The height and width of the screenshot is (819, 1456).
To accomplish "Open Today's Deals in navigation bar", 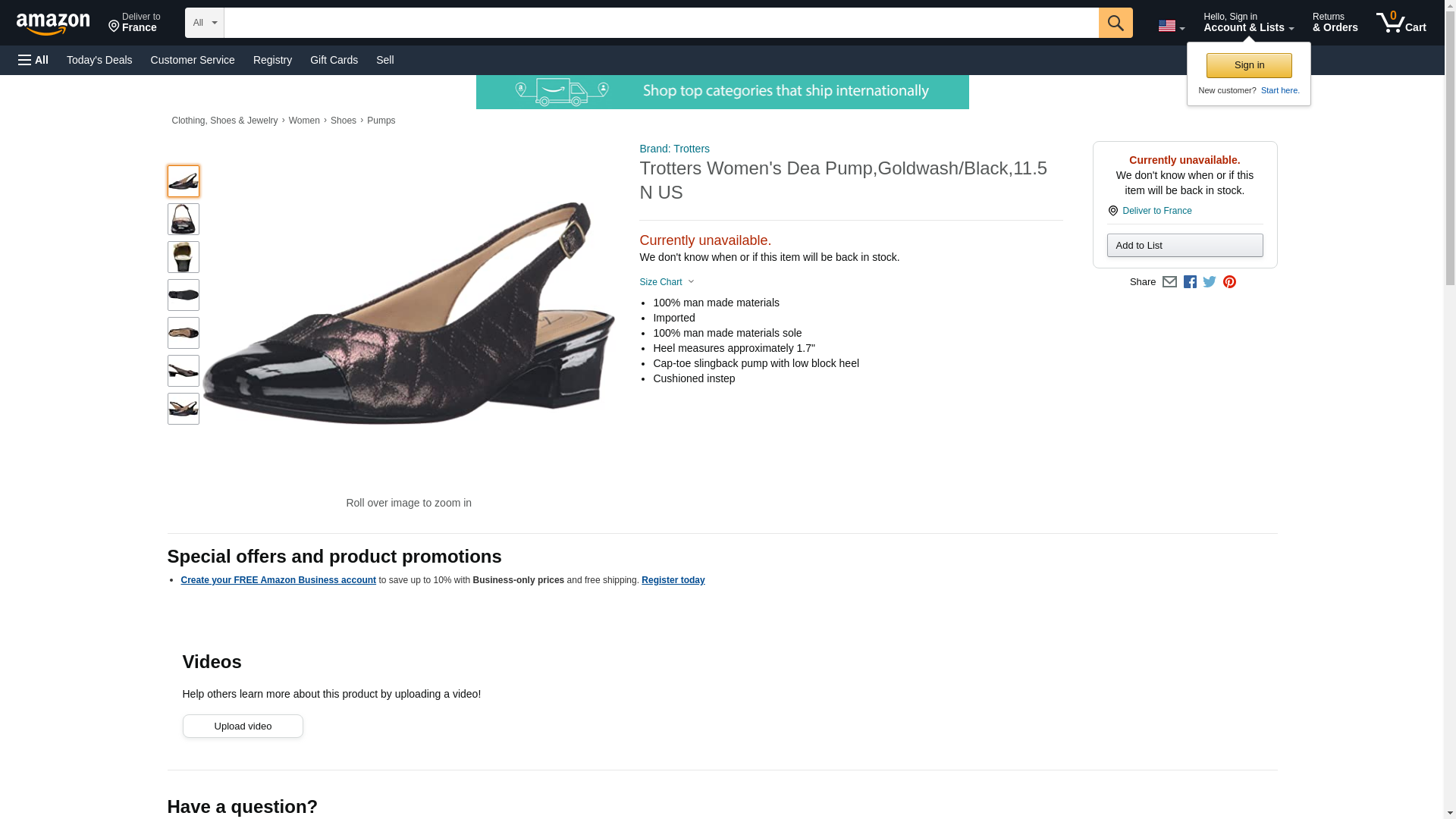I will coord(99,60).
